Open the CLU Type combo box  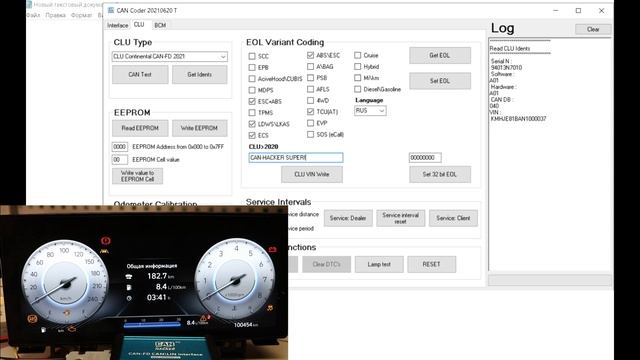[170, 56]
